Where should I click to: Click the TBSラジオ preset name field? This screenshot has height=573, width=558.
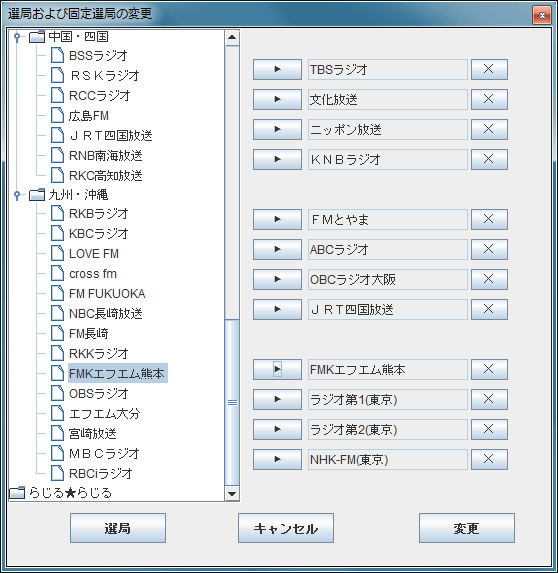[388, 69]
